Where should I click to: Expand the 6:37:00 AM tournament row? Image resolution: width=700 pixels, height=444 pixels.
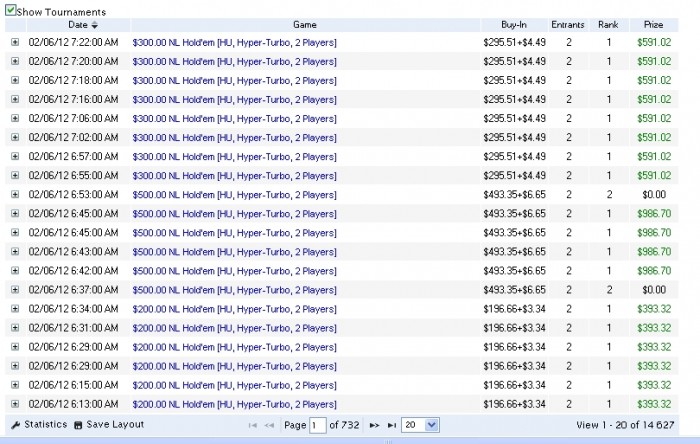point(15,290)
